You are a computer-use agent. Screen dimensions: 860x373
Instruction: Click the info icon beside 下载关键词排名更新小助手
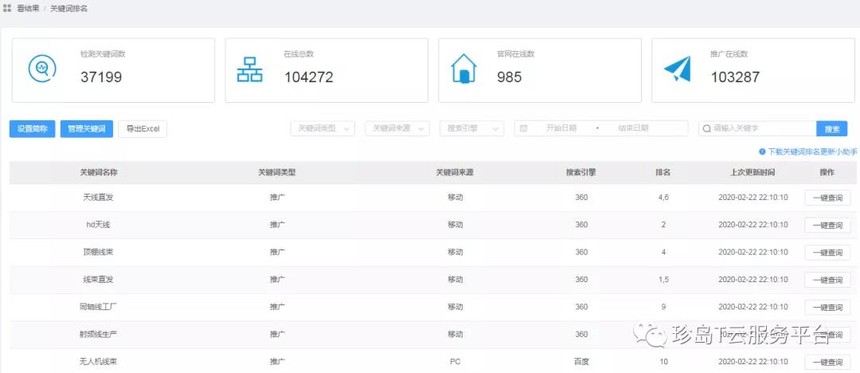762,151
